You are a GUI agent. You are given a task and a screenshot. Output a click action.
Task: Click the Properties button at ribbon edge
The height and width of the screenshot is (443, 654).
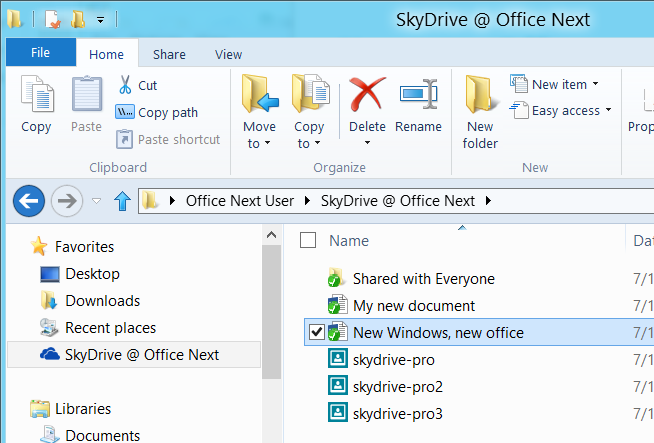(x=641, y=108)
